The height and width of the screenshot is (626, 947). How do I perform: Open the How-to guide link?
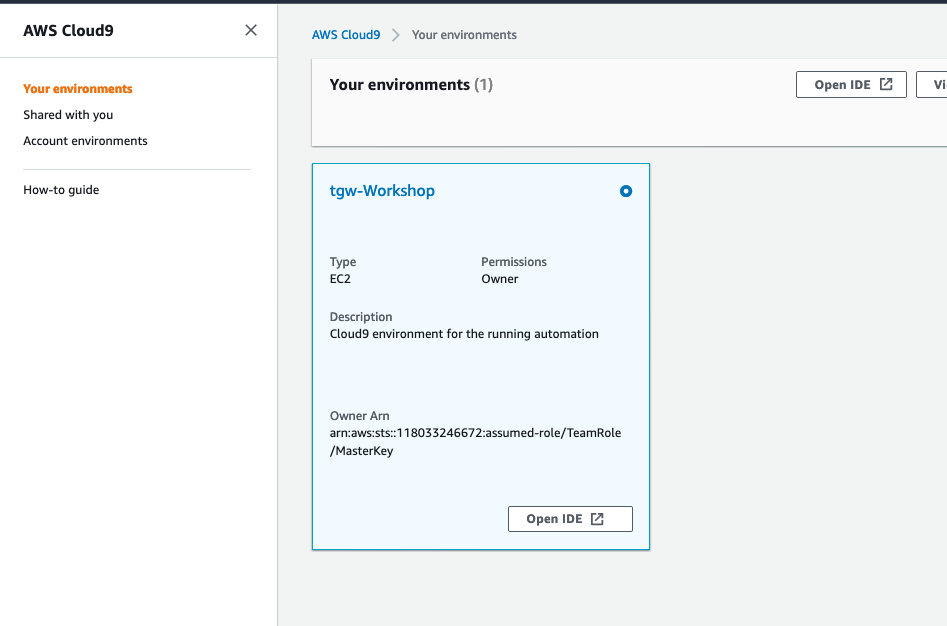(x=61, y=190)
